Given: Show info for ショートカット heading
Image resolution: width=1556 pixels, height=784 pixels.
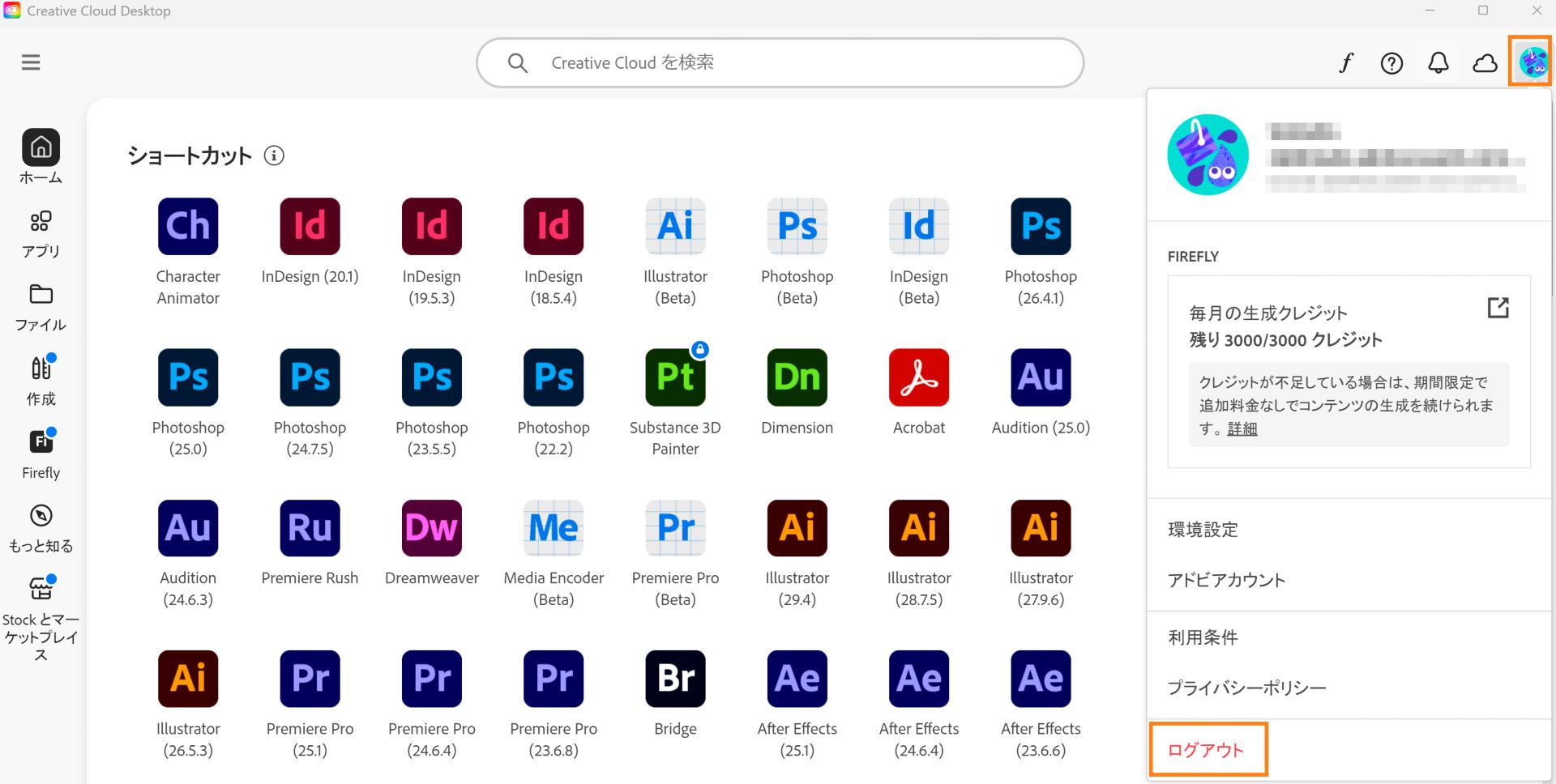Looking at the screenshot, I should 274,156.
